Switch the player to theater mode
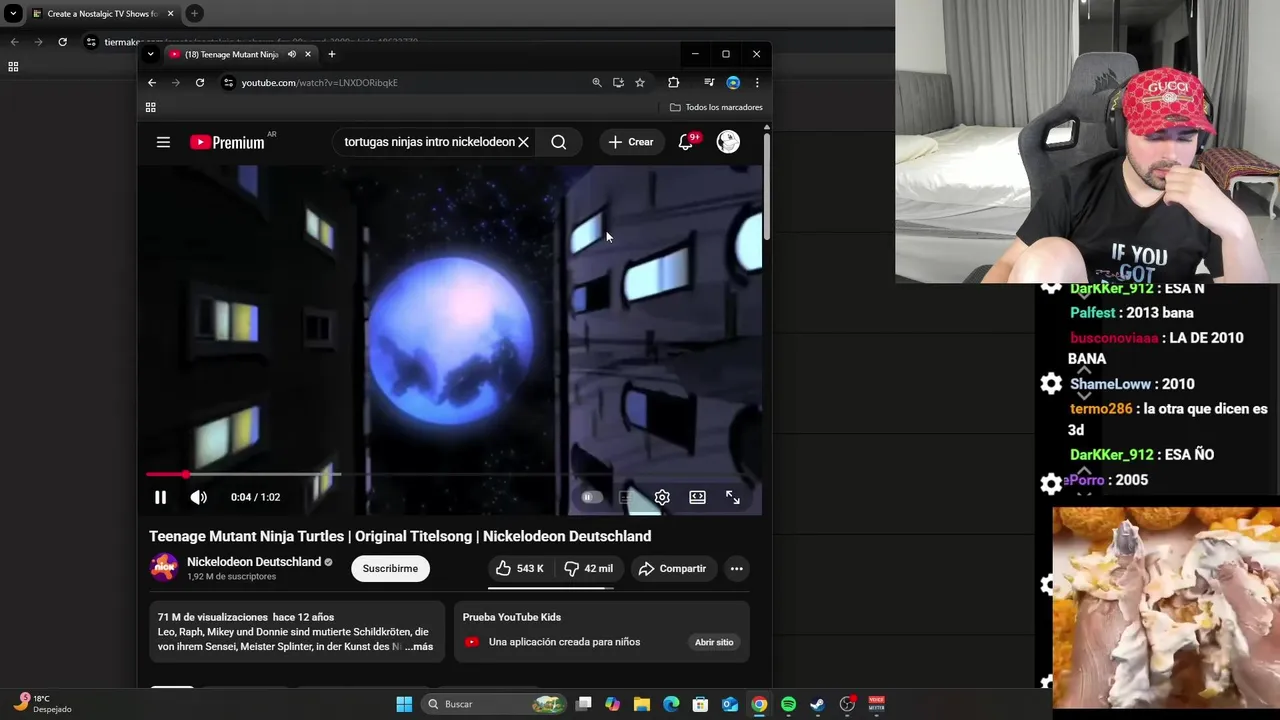Viewport: 1280px width, 720px height. click(x=697, y=497)
